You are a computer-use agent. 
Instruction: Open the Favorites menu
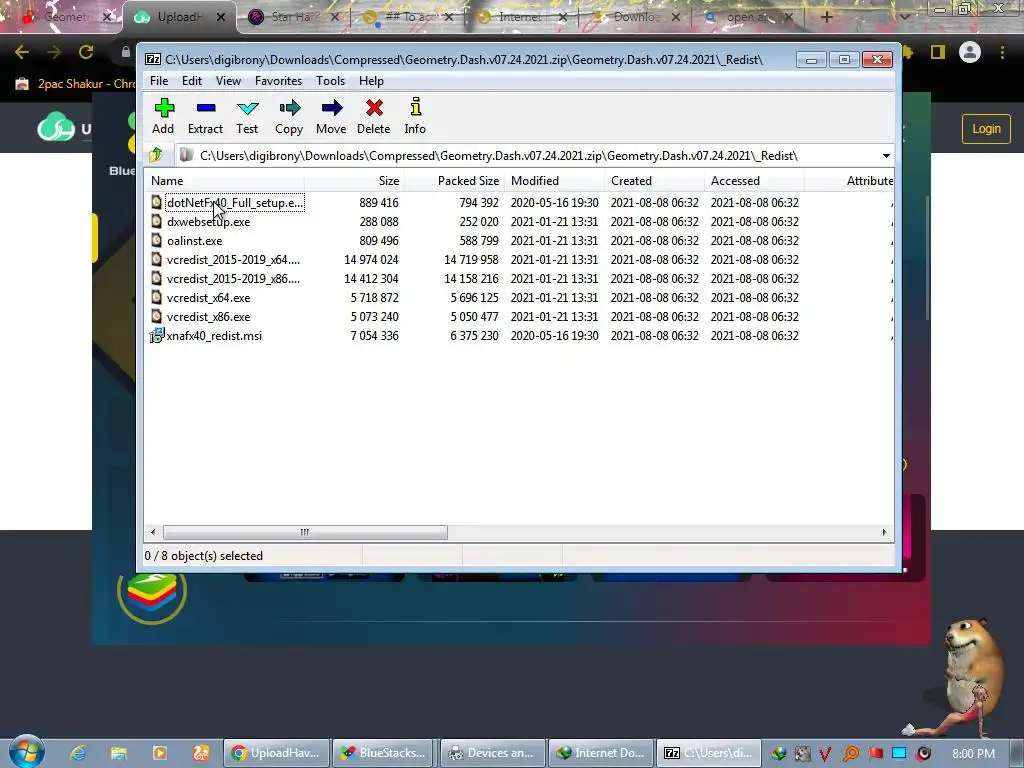(x=278, y=81)
